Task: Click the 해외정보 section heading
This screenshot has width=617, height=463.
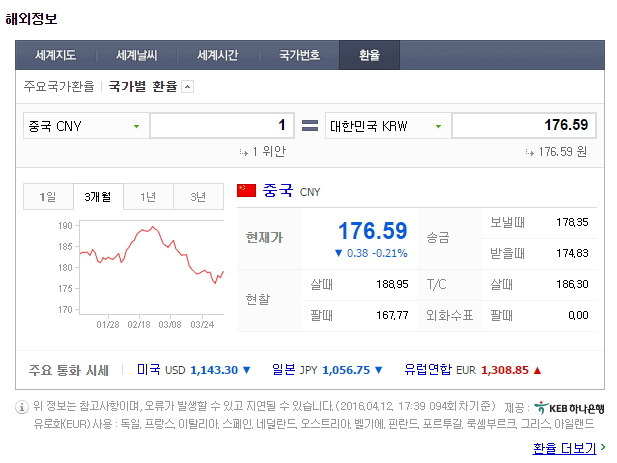Action: [31, 19]
